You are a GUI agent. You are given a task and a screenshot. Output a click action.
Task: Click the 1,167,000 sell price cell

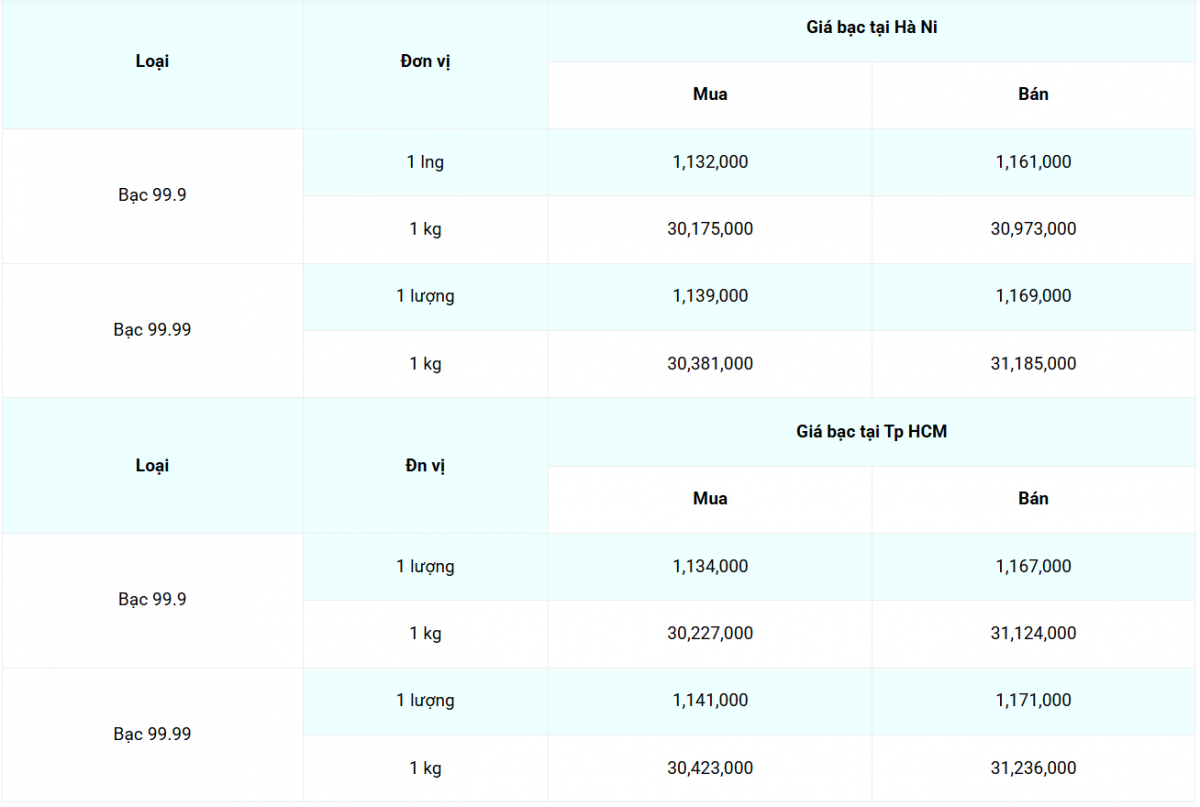[1033, 566]
